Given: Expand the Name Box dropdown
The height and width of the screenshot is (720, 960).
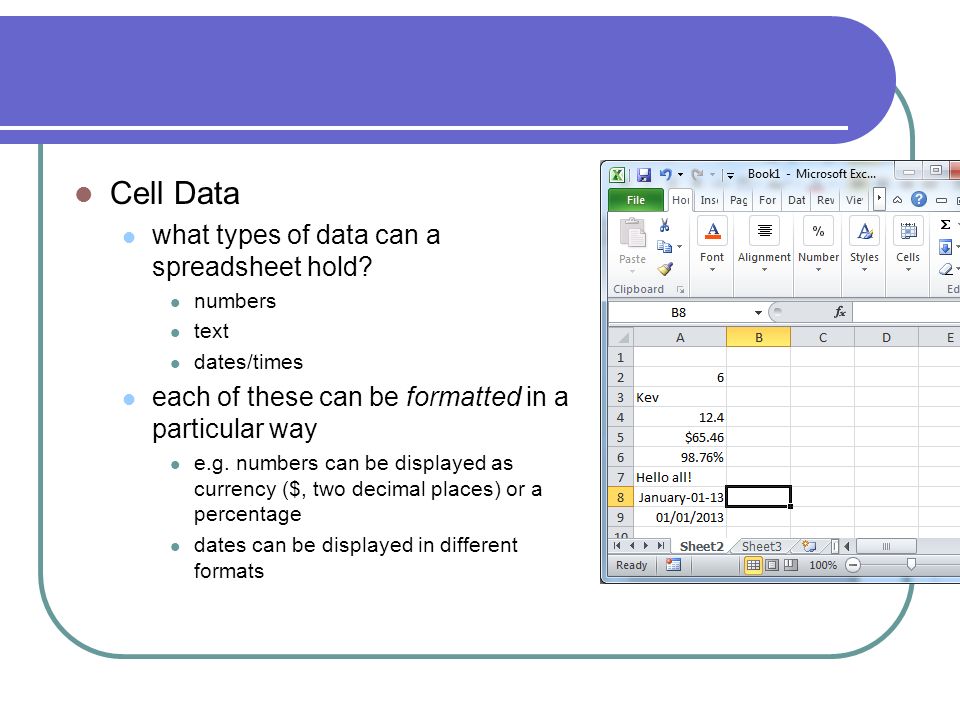Looking at the screenshot, I should point(758,312).
